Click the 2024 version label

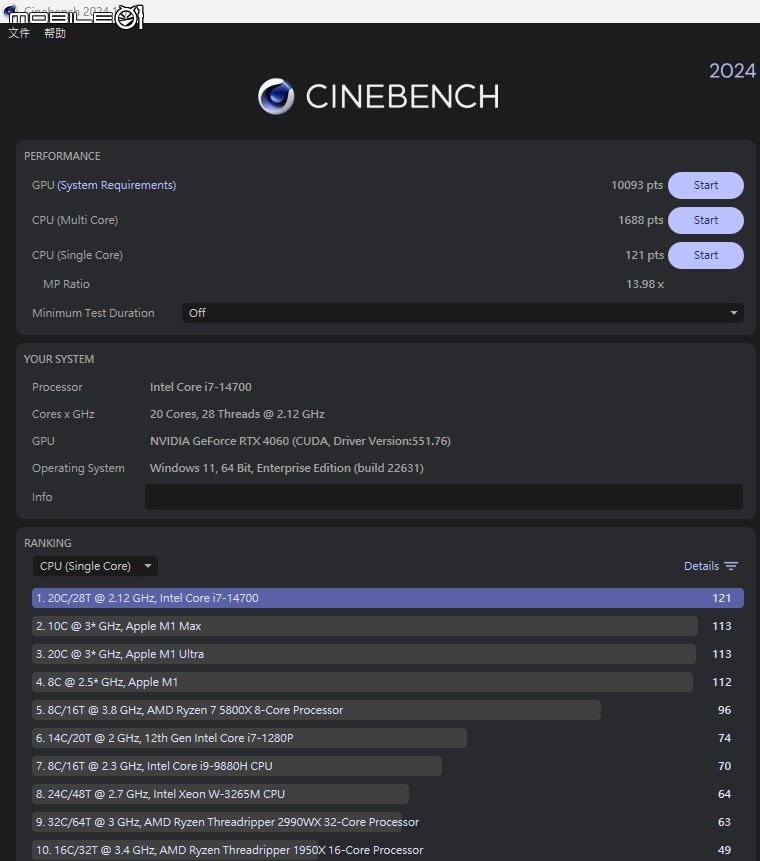pyautogui.click(x=733, y=71)
